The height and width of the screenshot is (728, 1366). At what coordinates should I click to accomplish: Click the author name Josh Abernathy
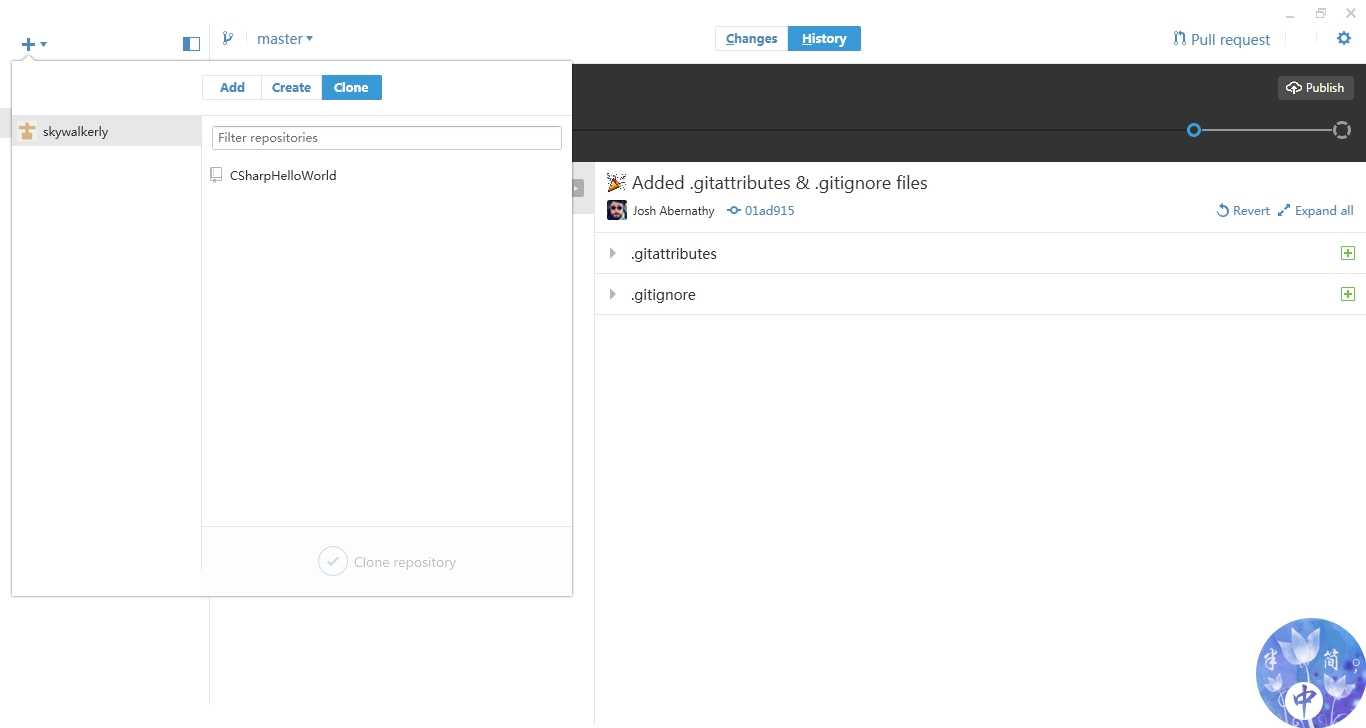click(673, 211)
